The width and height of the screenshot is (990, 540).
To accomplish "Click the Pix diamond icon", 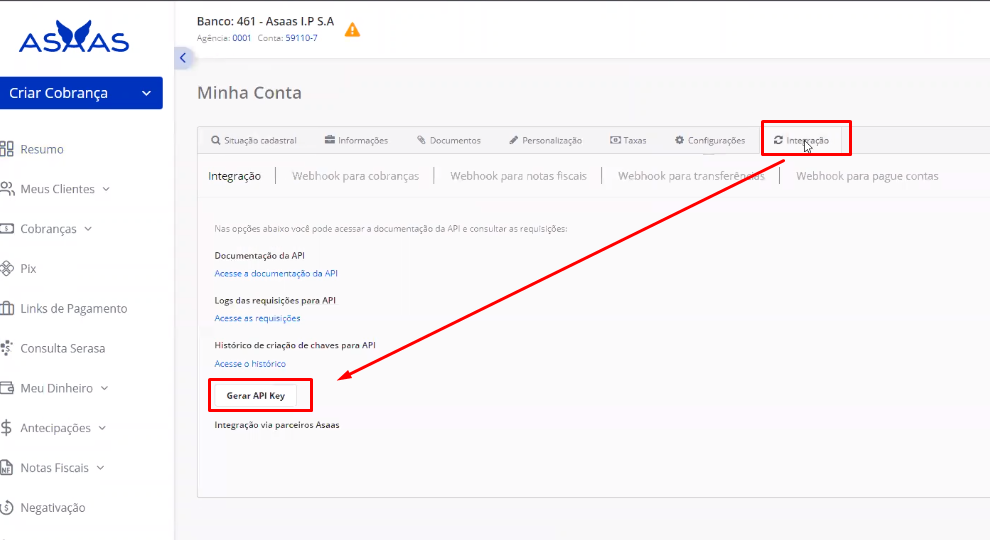I will (7, 268).
